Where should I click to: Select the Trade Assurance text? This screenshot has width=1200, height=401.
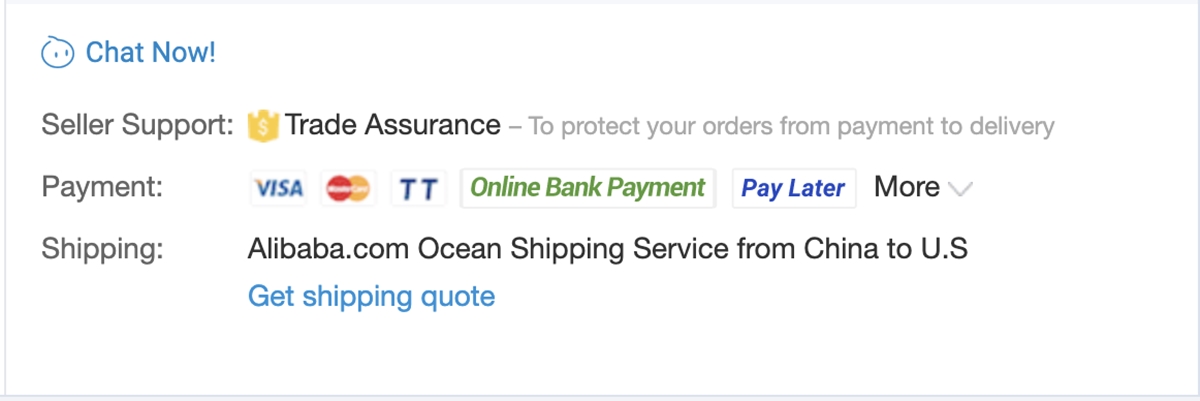pyautogui.click(x=392, y=125)
